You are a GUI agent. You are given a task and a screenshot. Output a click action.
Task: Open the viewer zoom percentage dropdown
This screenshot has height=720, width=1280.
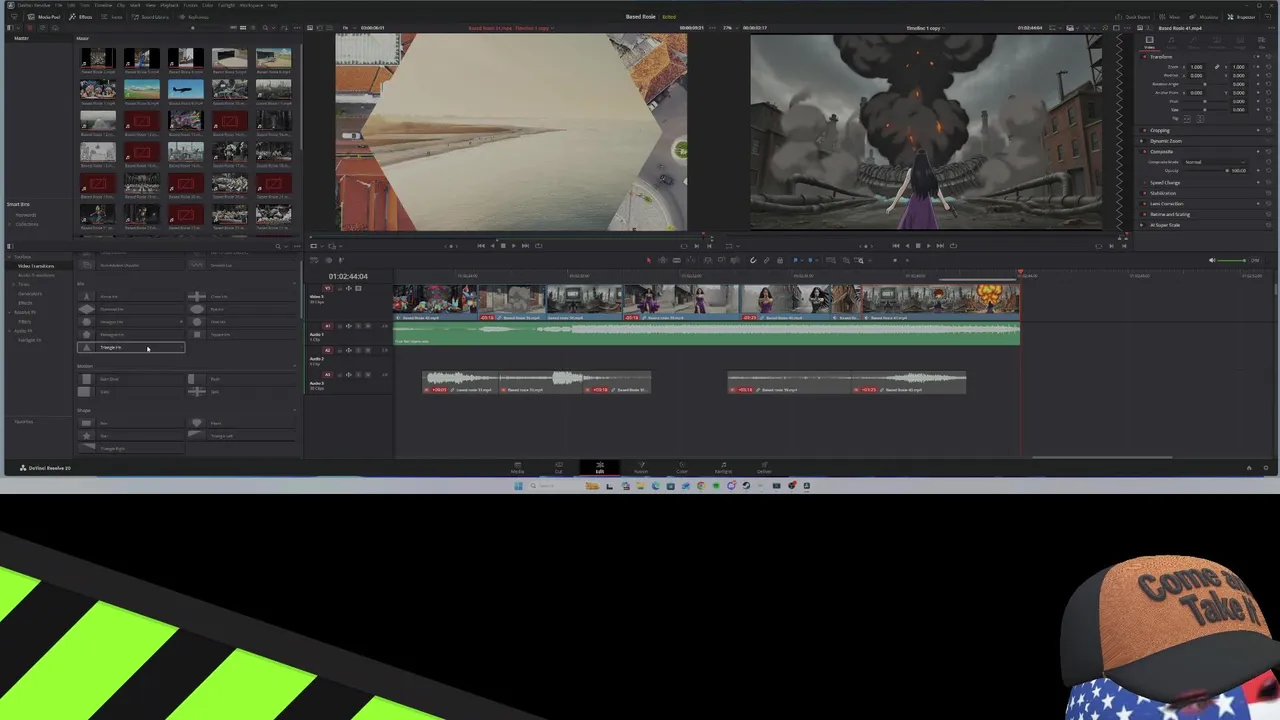(x=728, y=28)
